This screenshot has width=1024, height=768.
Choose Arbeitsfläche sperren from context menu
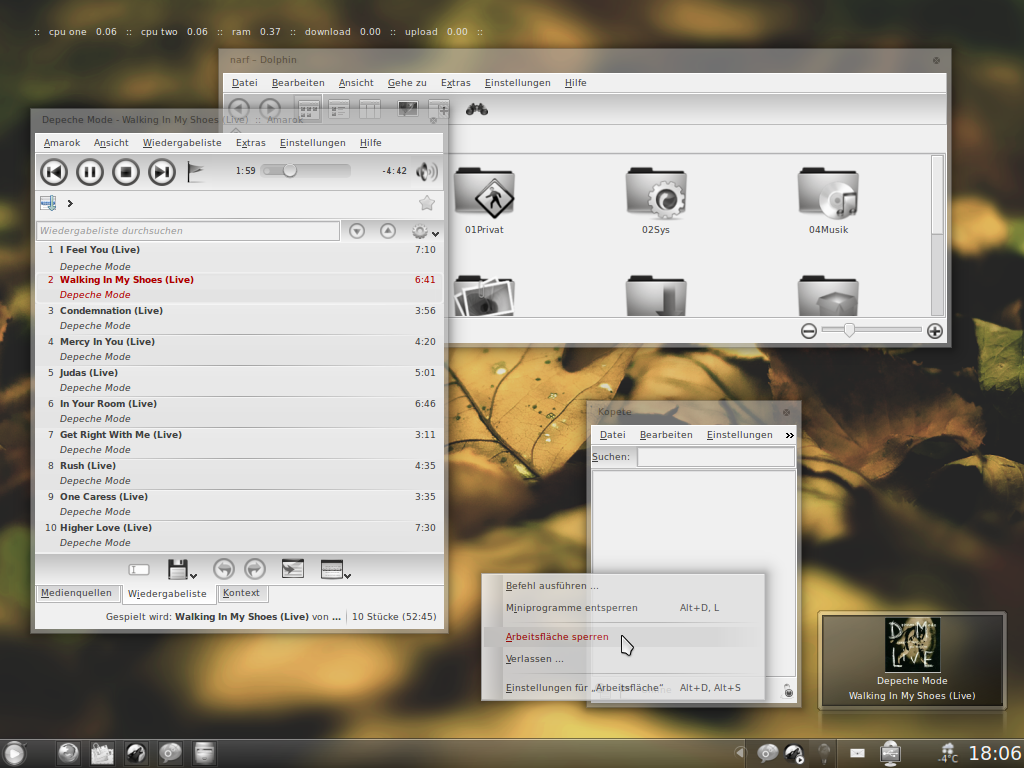[x=623, y=637]
